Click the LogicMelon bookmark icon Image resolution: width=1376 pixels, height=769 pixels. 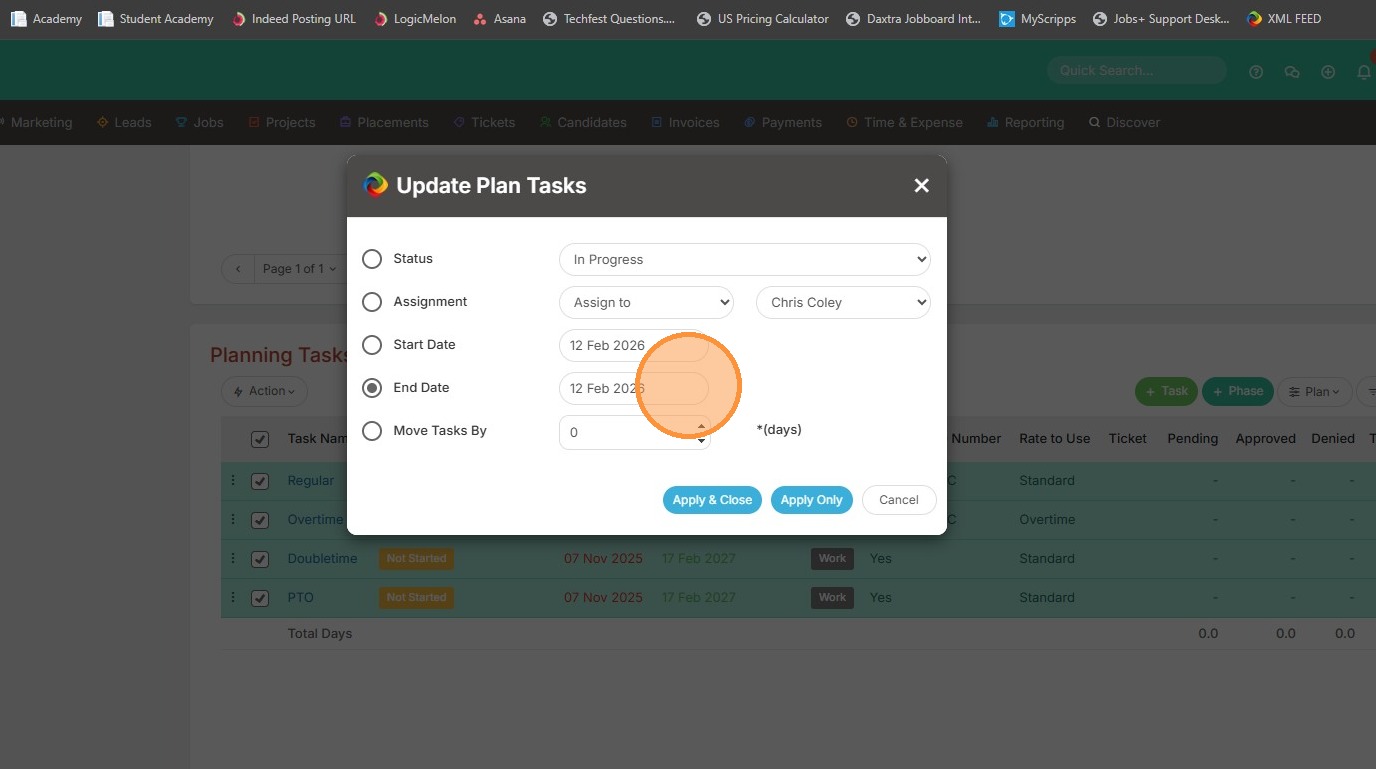click(x=380, y=19)
